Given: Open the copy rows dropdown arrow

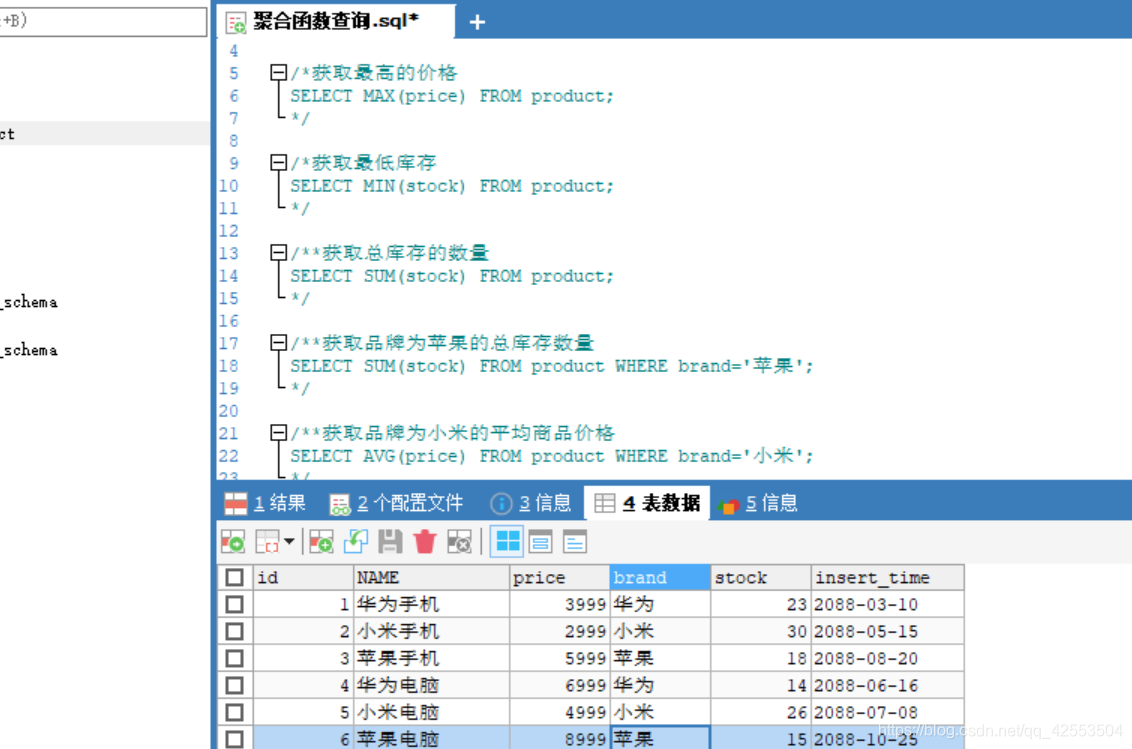Looking at the screenshot, I should coord(289,541).
